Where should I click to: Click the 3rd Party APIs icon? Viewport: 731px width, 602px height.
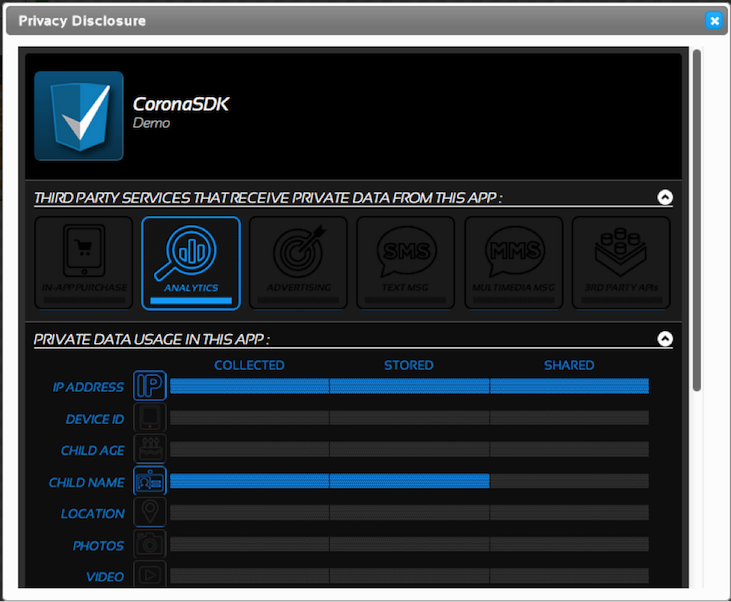pyautogui.click(x=621, y=263)
